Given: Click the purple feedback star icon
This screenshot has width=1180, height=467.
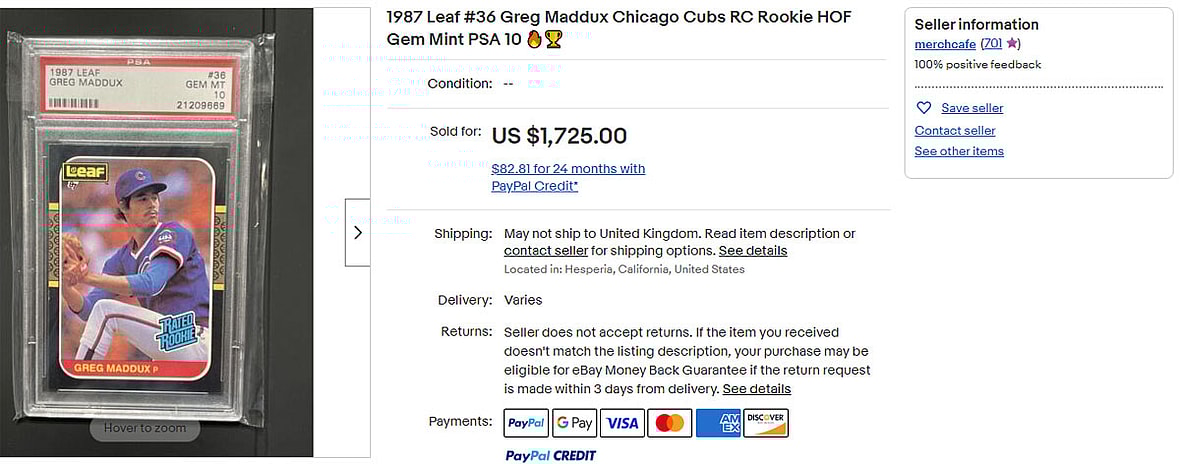Looking at the screenshot, I should coord(1013,44).
